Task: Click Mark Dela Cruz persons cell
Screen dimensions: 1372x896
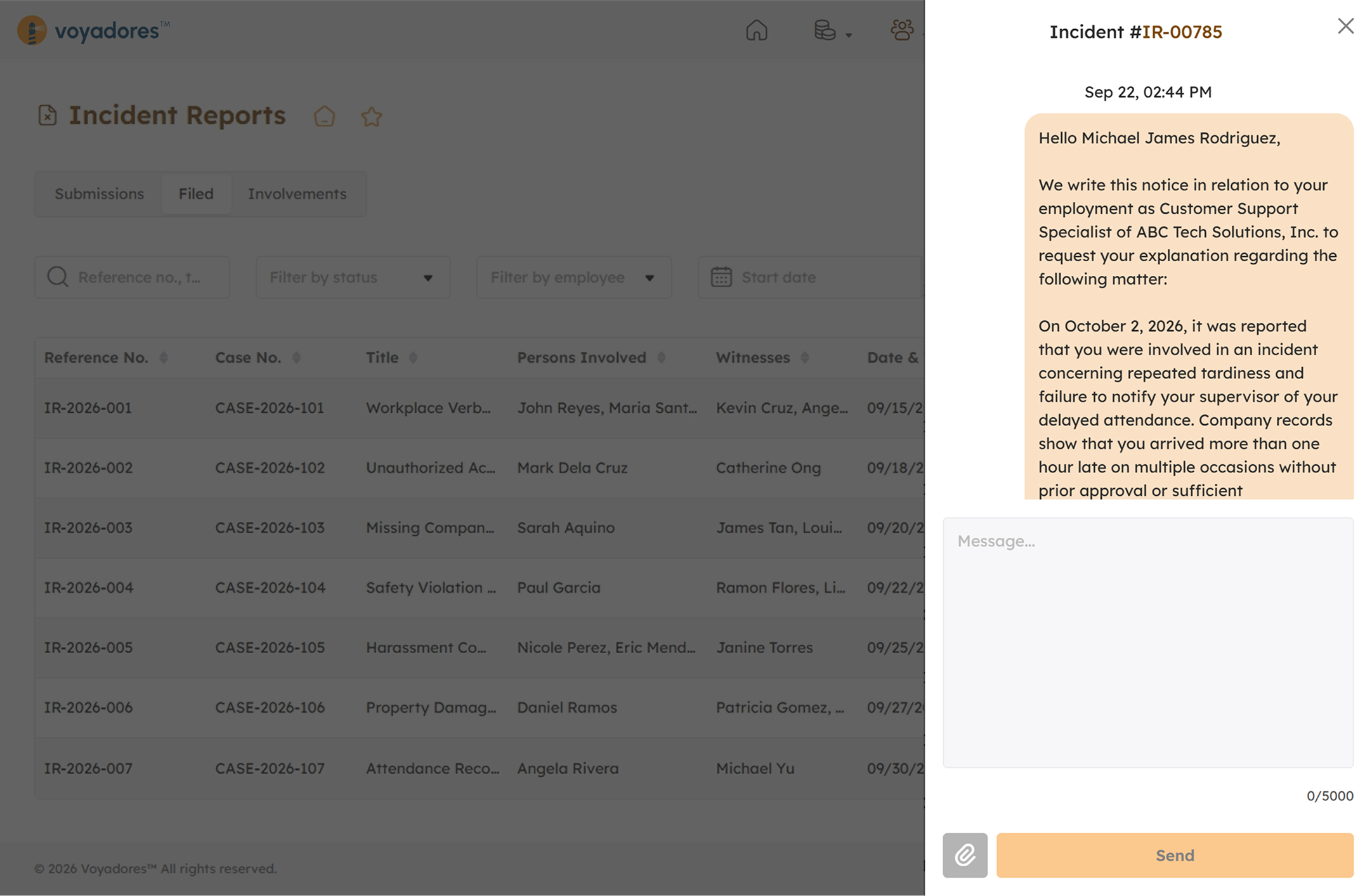Action: coord(572,468)
